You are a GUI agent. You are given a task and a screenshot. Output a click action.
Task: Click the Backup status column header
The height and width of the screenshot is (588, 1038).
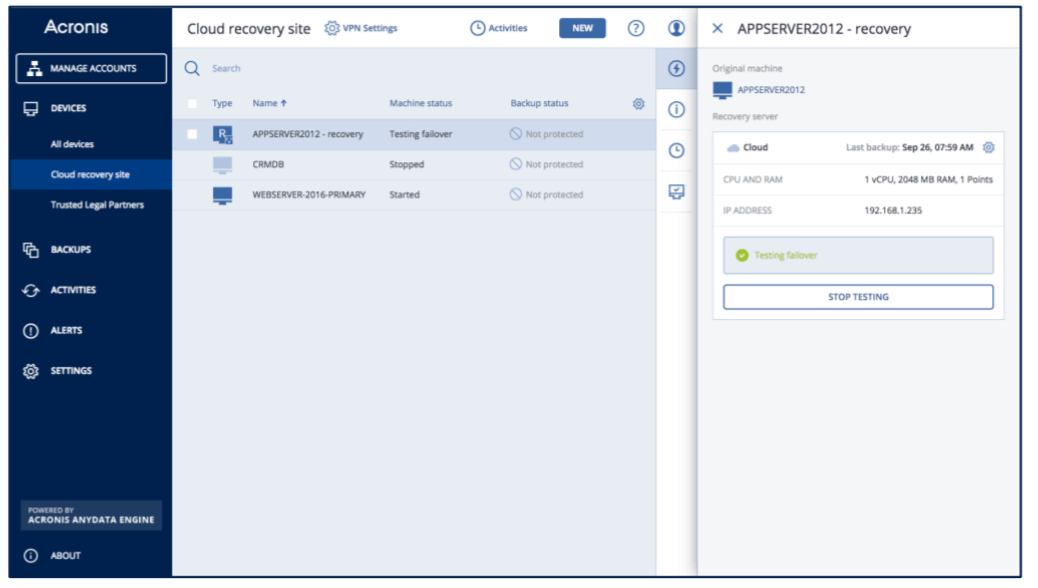[539, 103]
